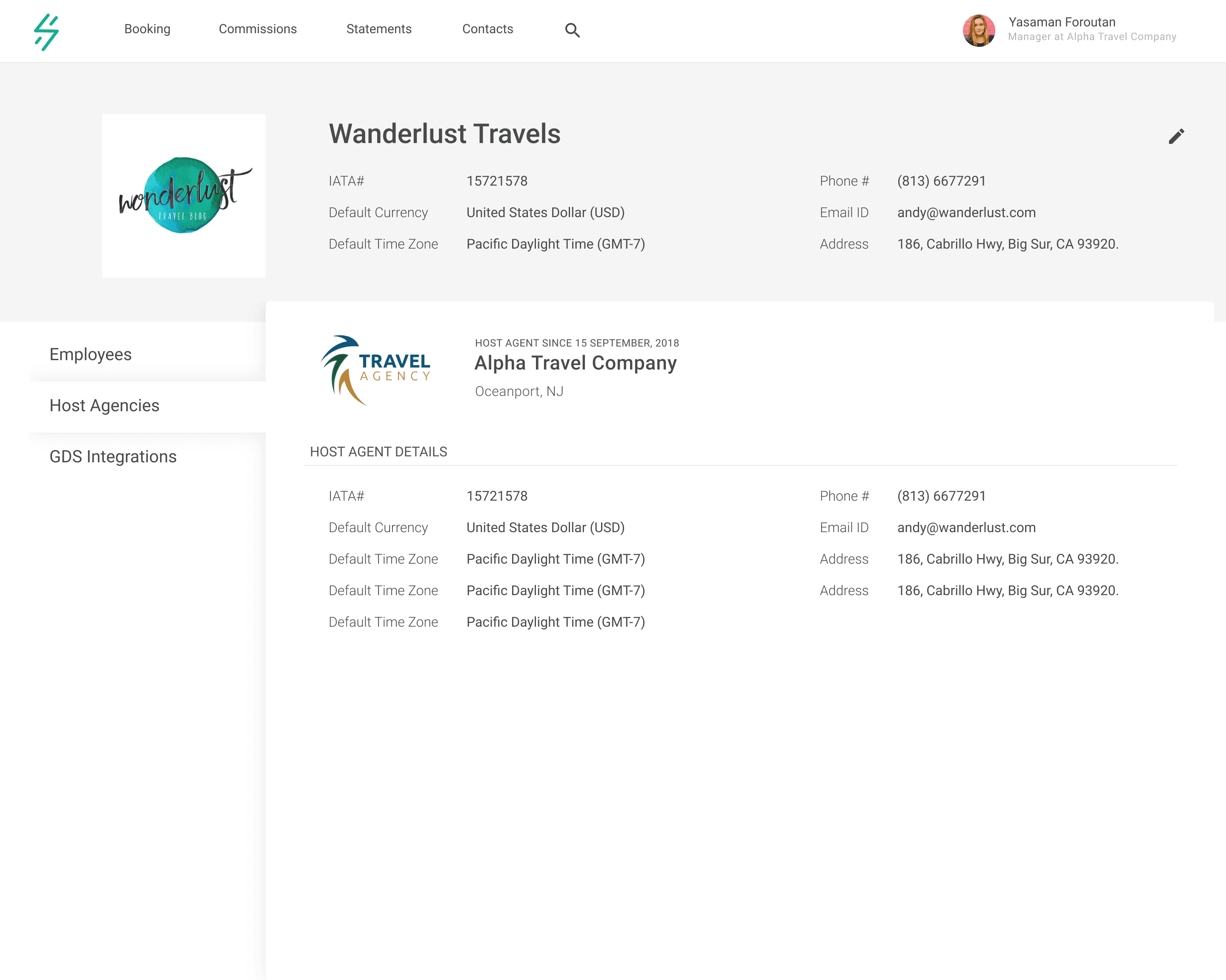Click the green lightning app logo
The height and width of the screenshot is (980, 1226).
pyautogui.click(x=47, y=32)
